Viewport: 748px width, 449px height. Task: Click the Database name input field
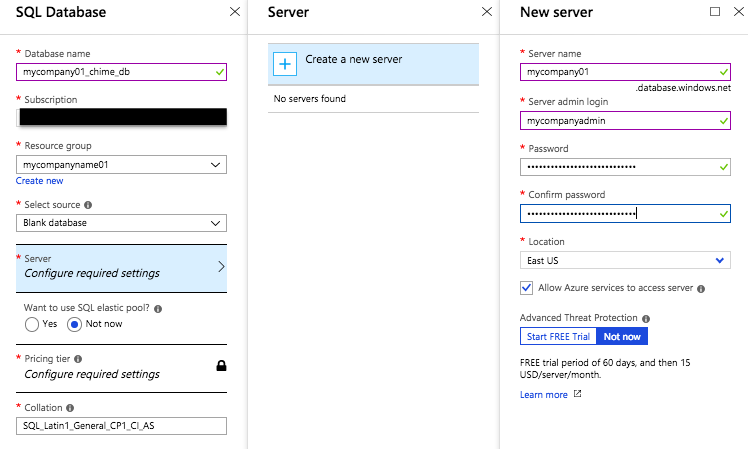121,72
